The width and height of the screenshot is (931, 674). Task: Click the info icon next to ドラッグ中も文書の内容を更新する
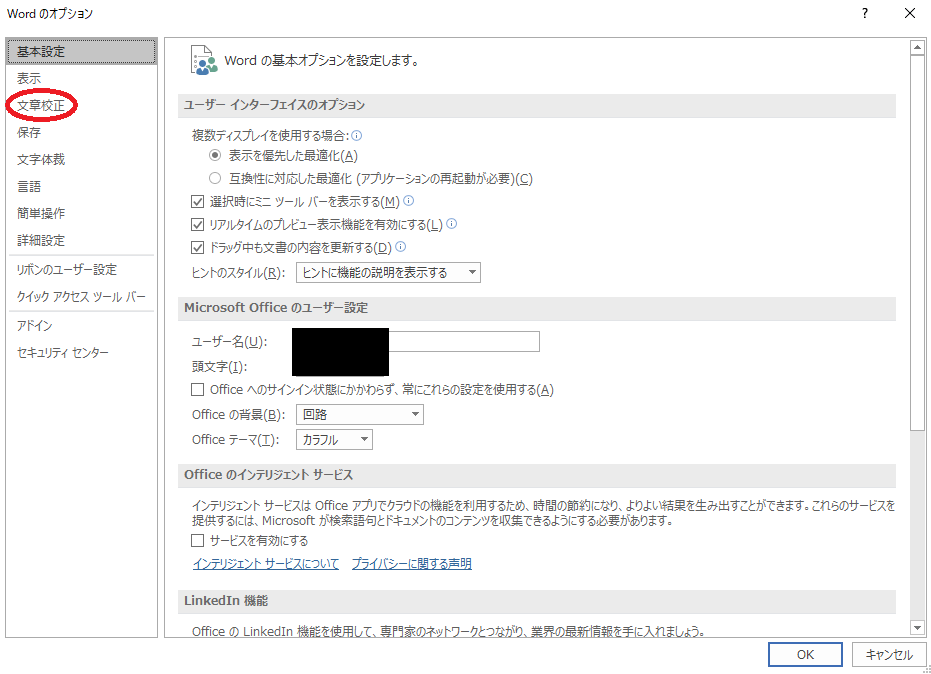[x=401, y=246]
